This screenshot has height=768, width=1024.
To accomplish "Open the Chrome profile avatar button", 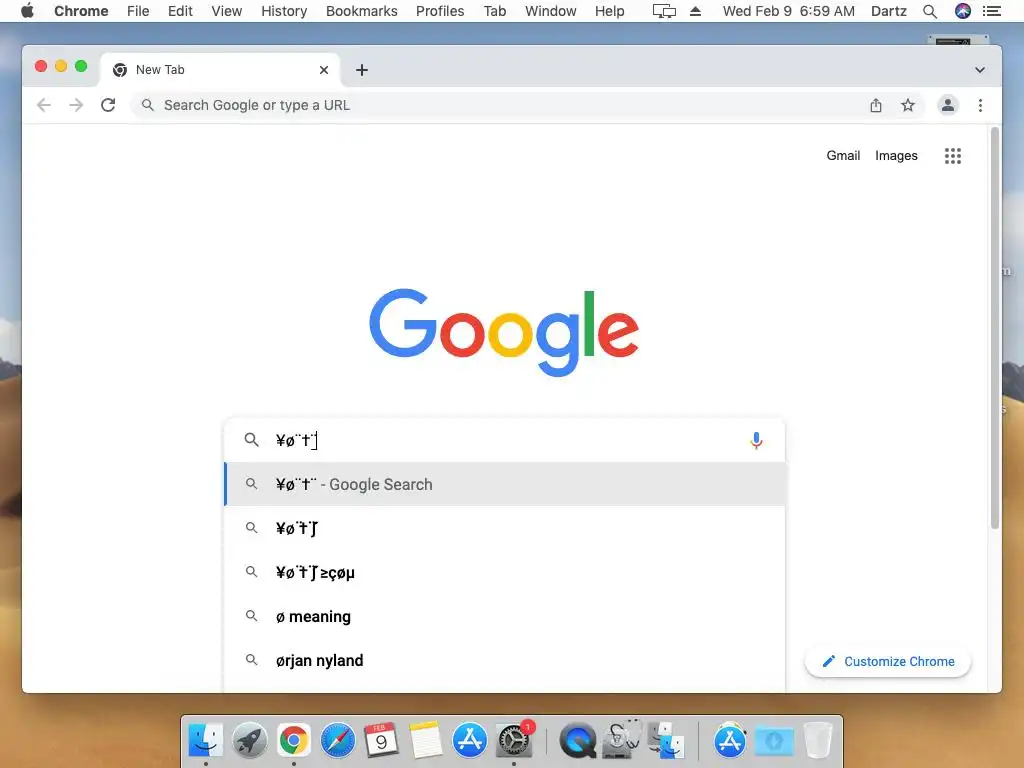I will (948, 105).
